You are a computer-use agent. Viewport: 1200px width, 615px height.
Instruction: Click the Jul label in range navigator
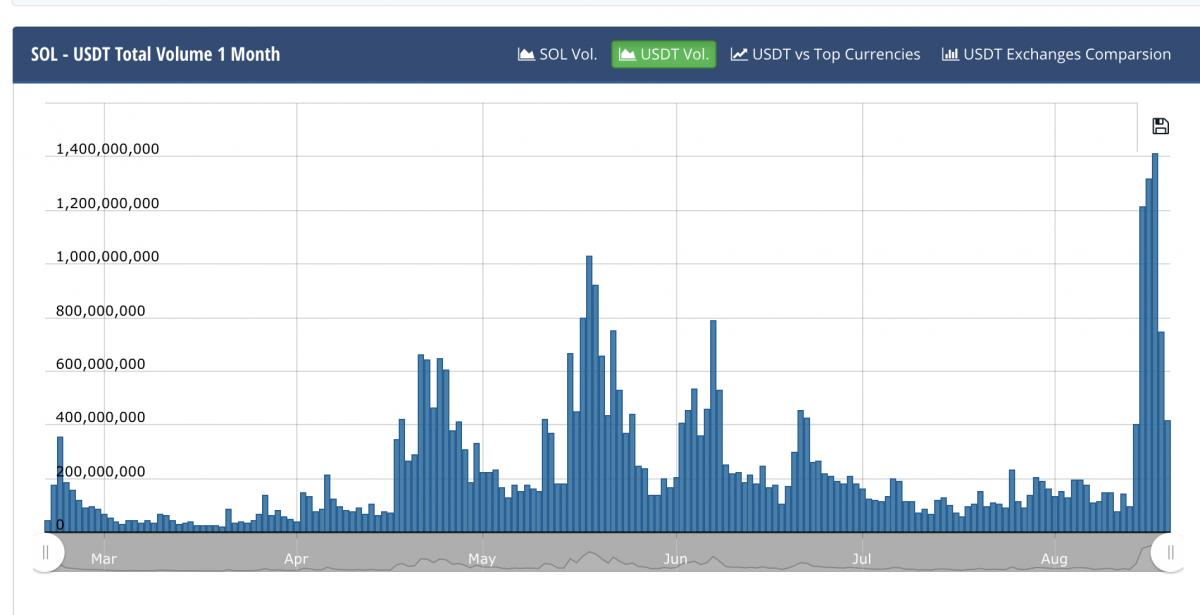click(x=862, y=559)
